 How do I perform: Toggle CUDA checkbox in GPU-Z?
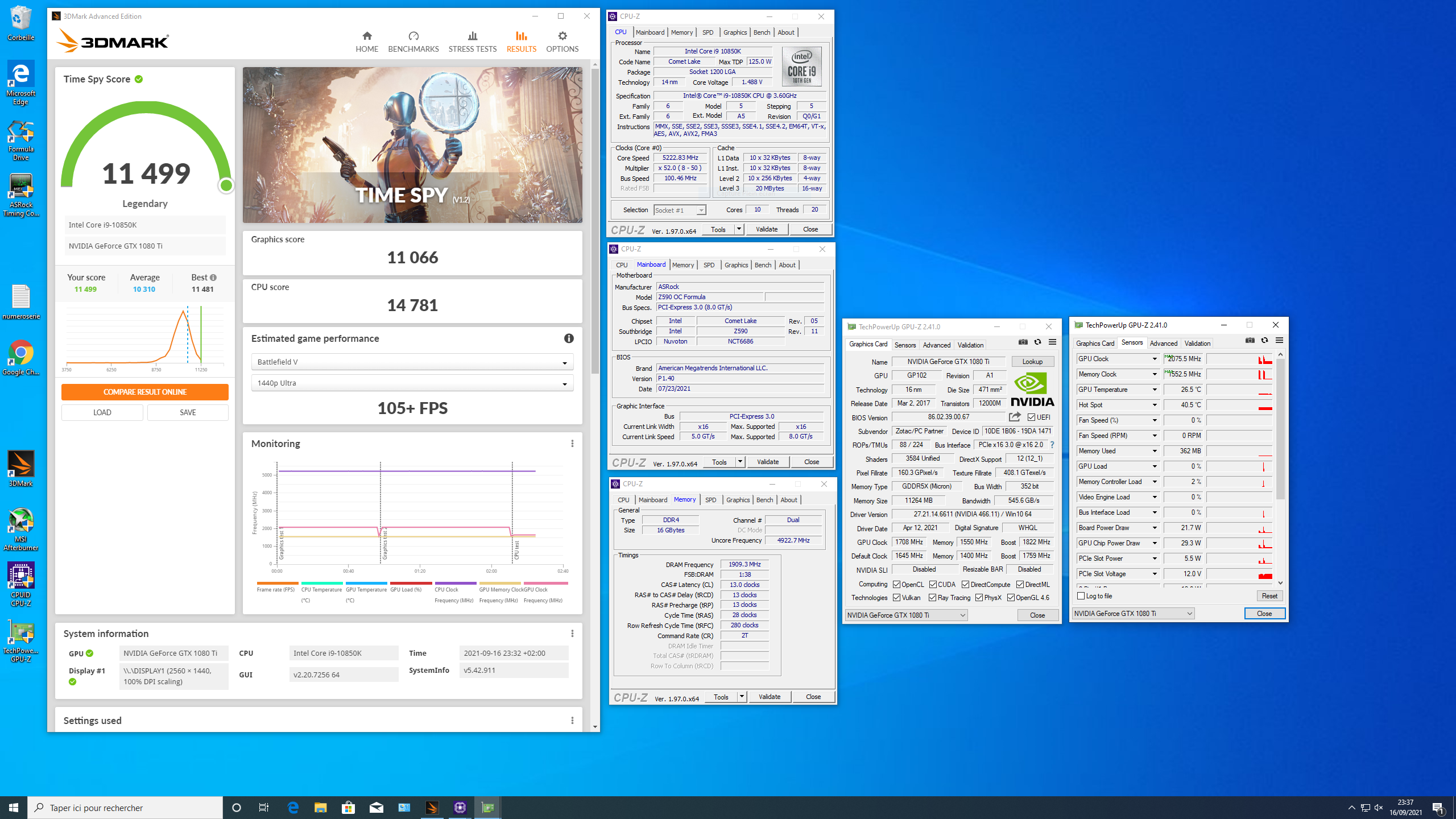[x=933, y=585]
